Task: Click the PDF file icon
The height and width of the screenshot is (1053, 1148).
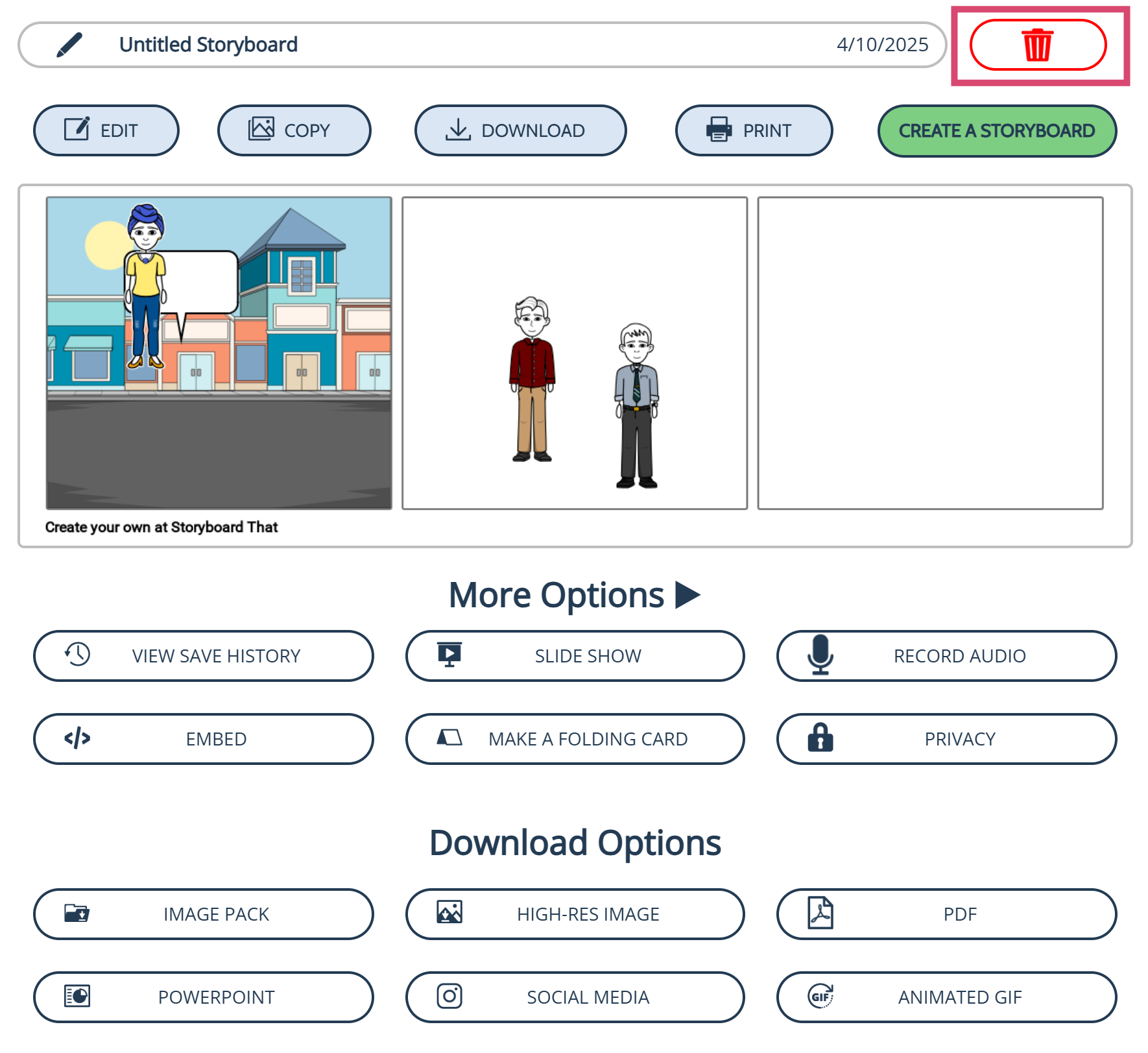Action: click(x=820, y=913)
